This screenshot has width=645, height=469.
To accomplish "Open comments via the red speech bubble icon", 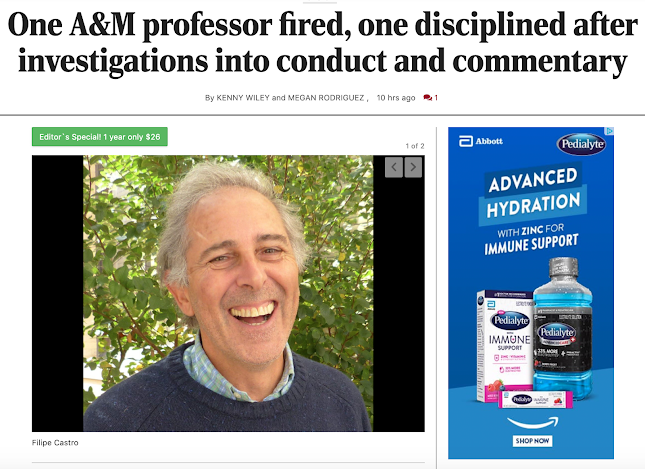I will click(427, 98).
